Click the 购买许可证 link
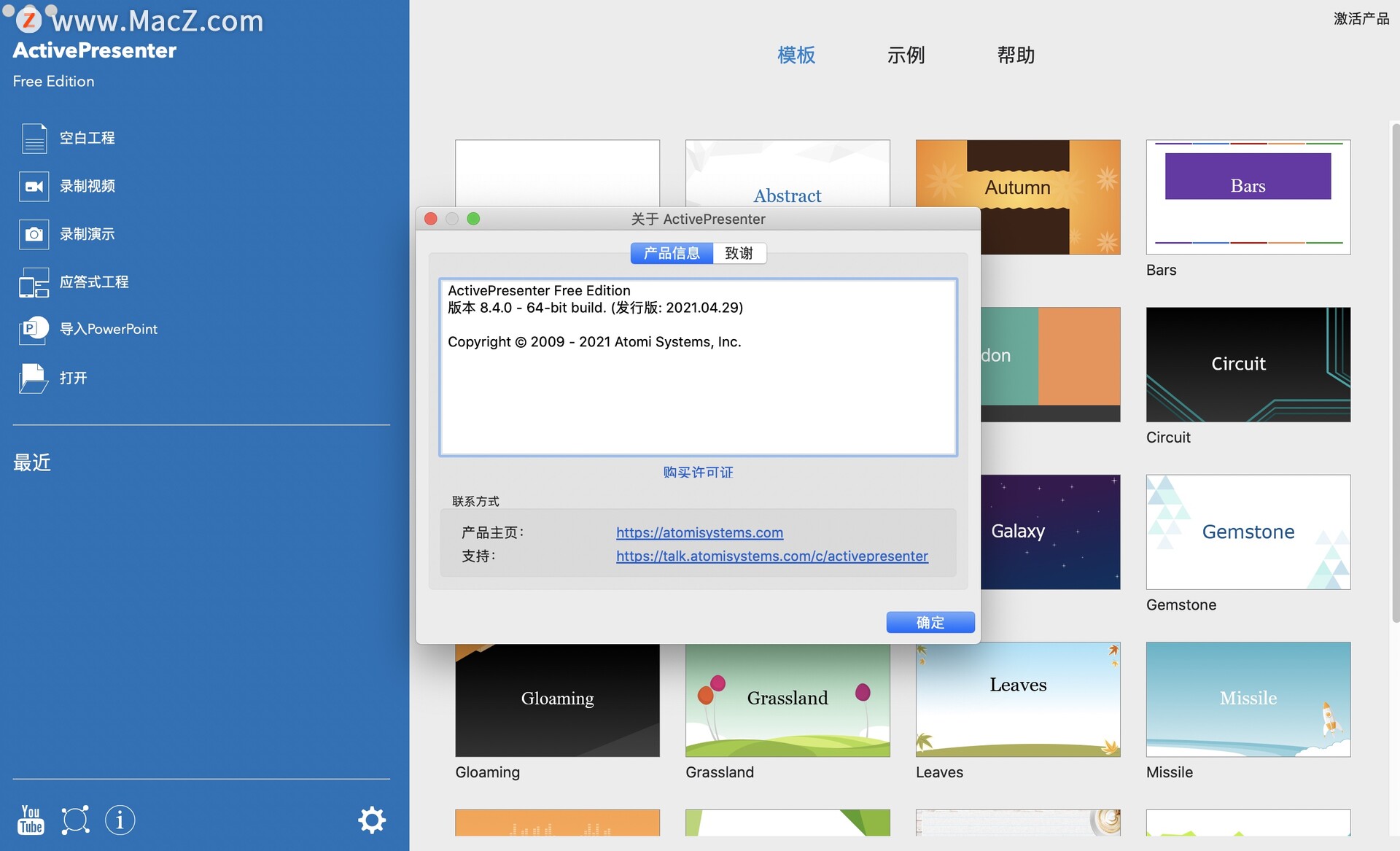 pos(698,473)
